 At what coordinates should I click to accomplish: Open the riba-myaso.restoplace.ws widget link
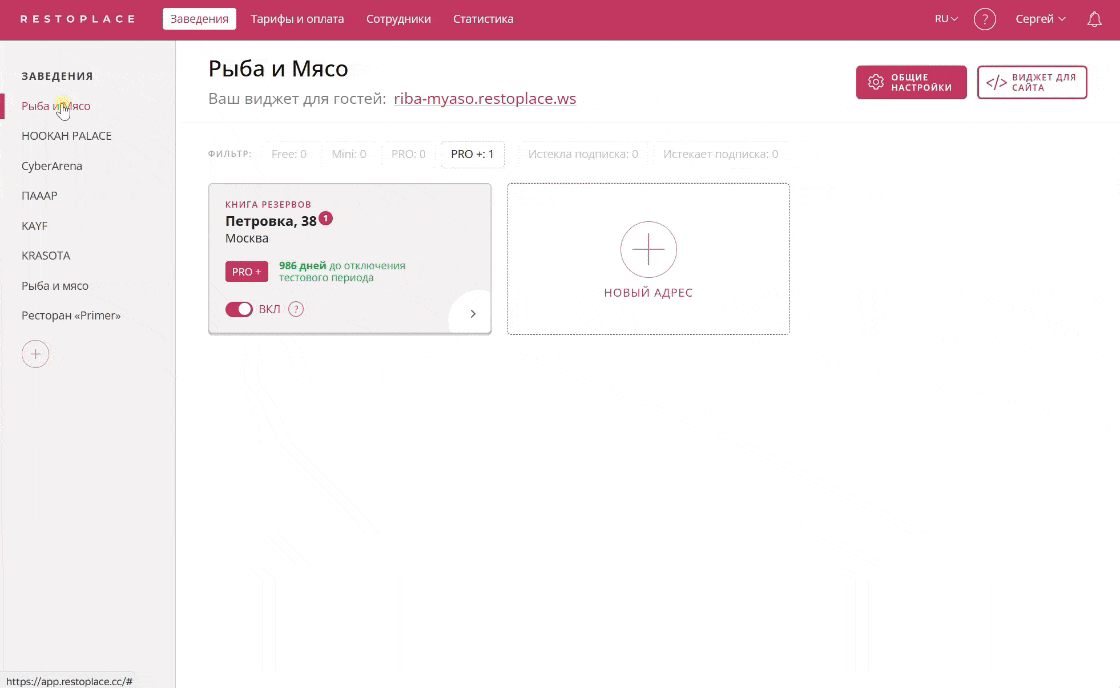click(x=485, y=99)
